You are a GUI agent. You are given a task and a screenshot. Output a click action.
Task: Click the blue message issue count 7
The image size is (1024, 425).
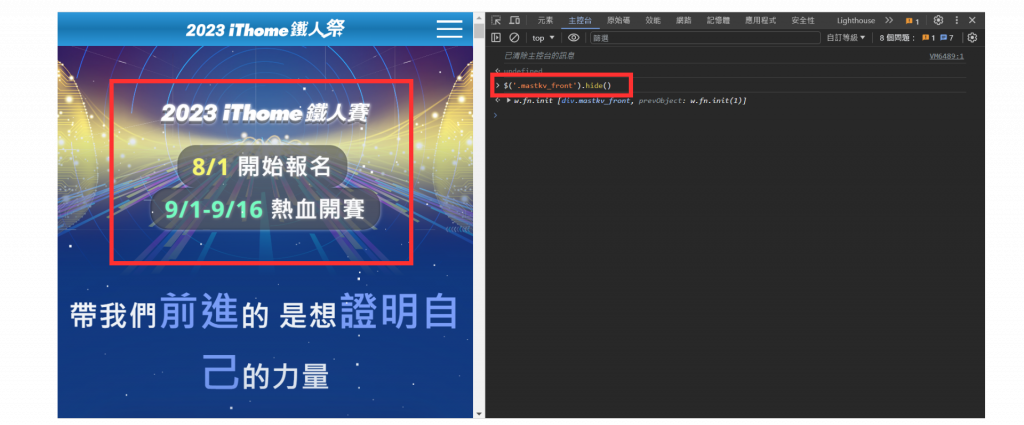pyautogui.click(x=947, y=38)
